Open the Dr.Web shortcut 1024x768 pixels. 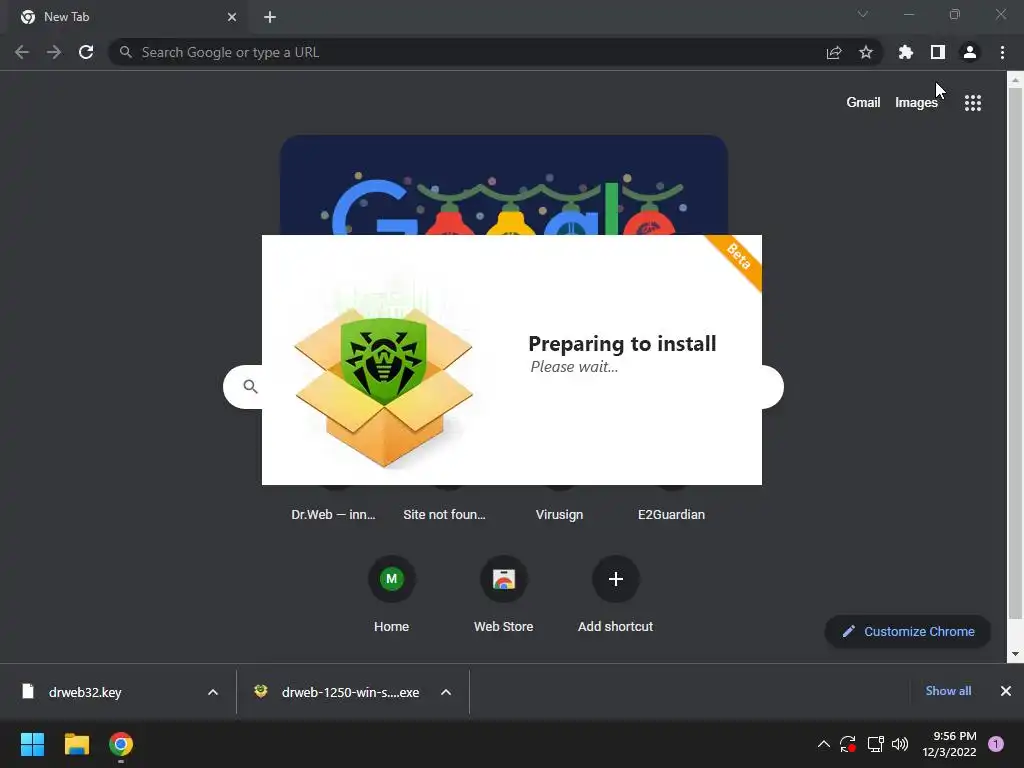coord(334,514)
